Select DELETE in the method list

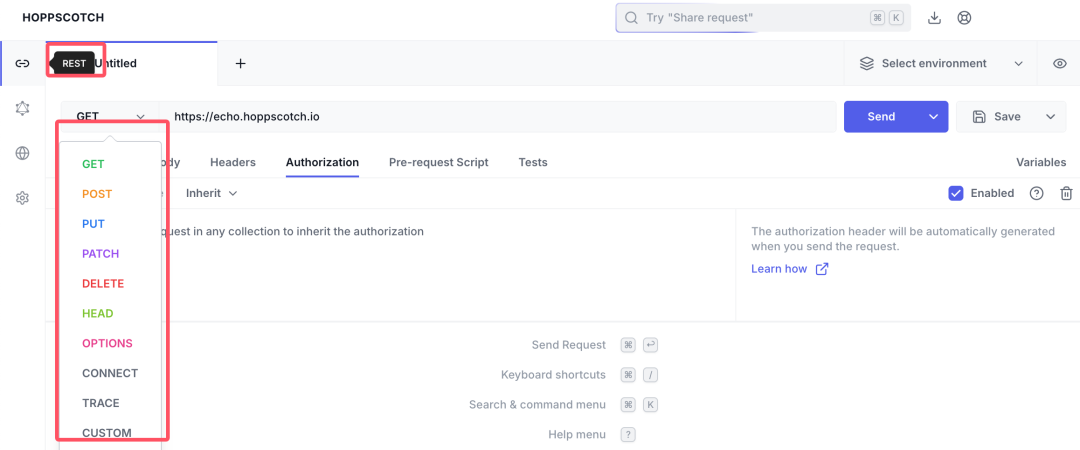click(103, 284)
